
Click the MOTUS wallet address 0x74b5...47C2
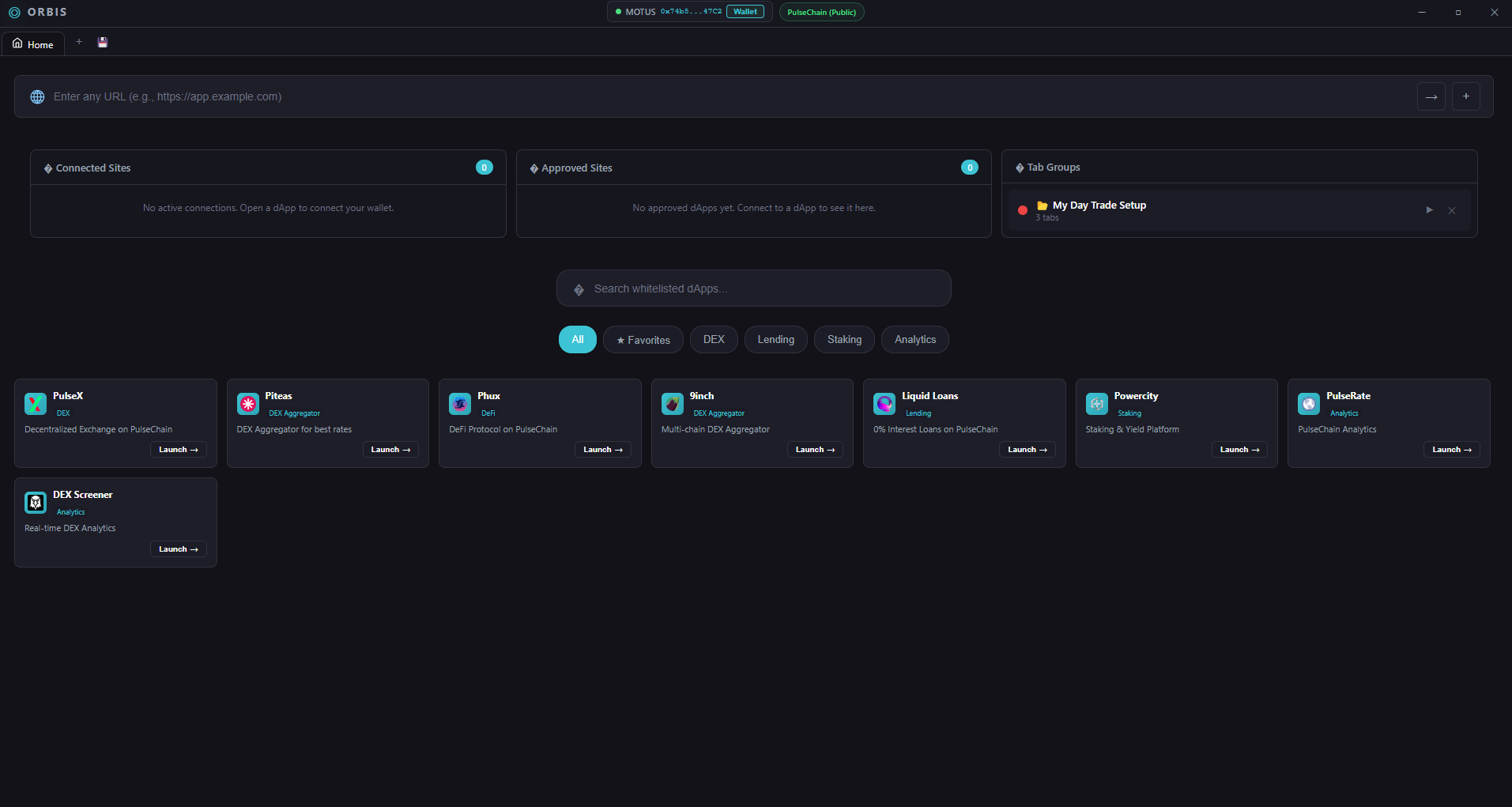(x=691, y=12)
